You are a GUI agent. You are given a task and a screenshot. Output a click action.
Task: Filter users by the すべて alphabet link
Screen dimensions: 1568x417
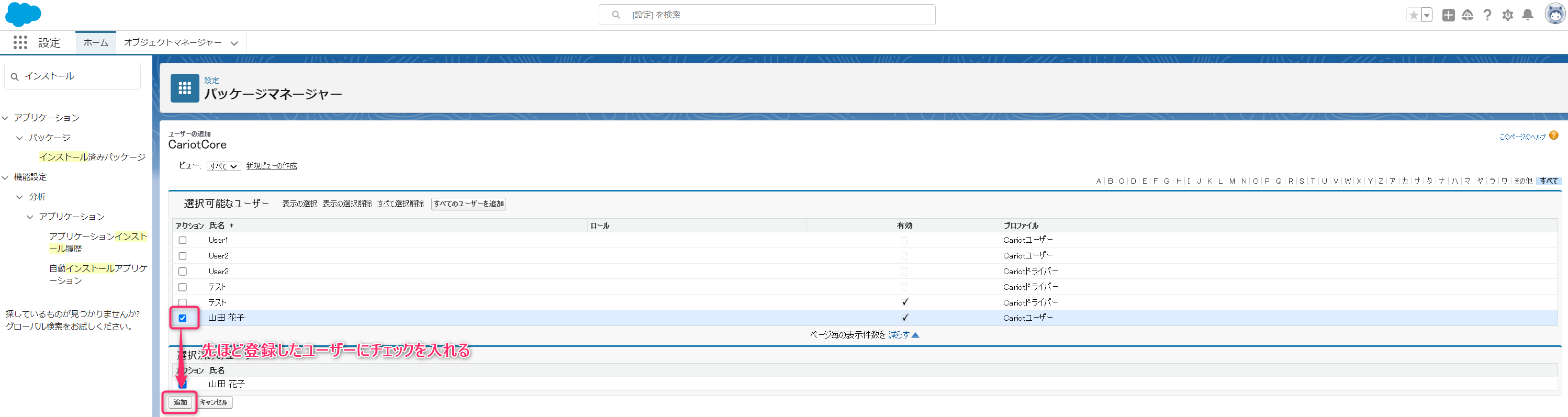tap(1549, 181)
